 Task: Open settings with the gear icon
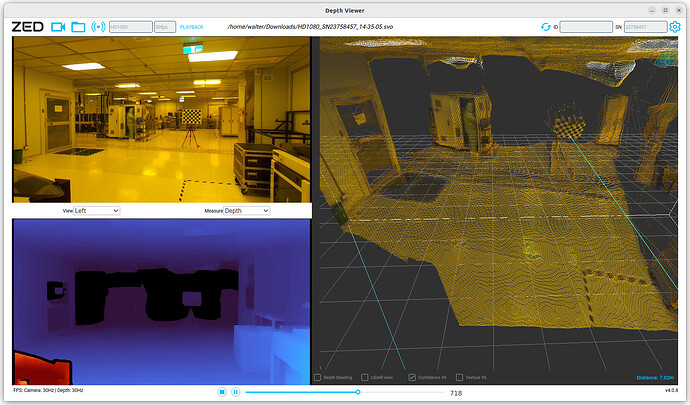(x=674, y=27)
